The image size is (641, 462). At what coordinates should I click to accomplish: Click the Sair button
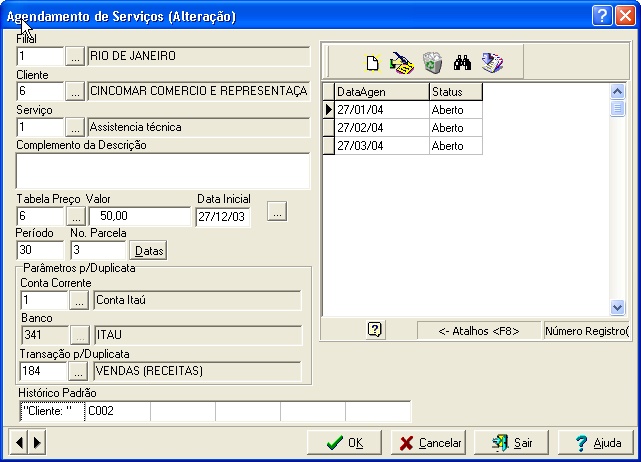point(511,442)
